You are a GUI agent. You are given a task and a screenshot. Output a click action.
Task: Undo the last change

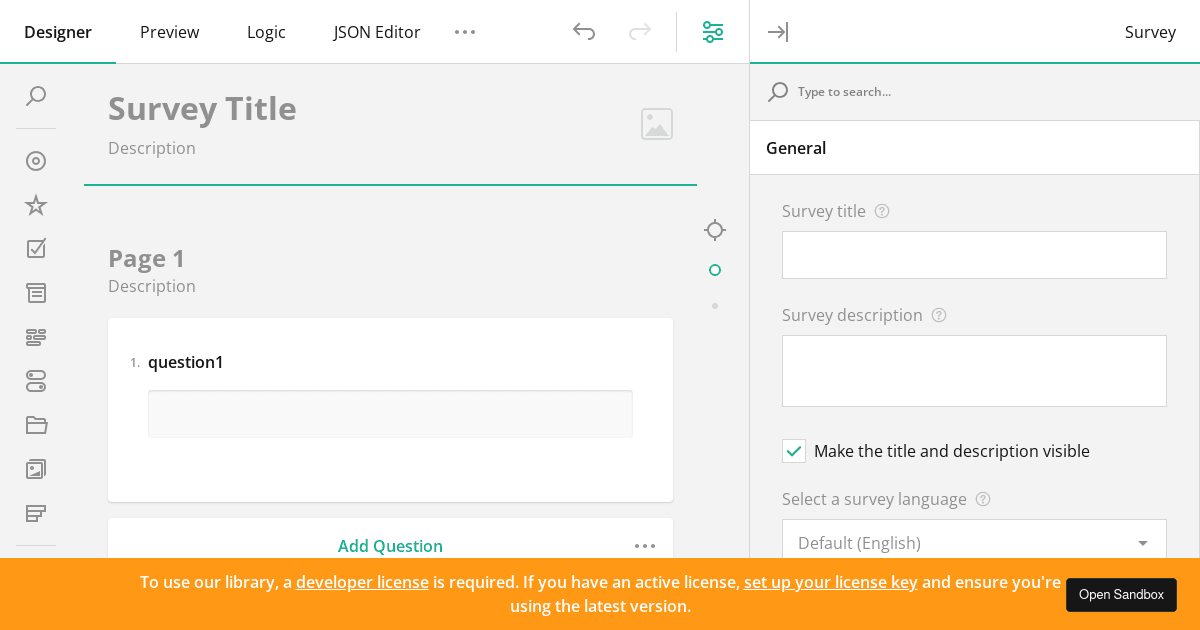584,32
